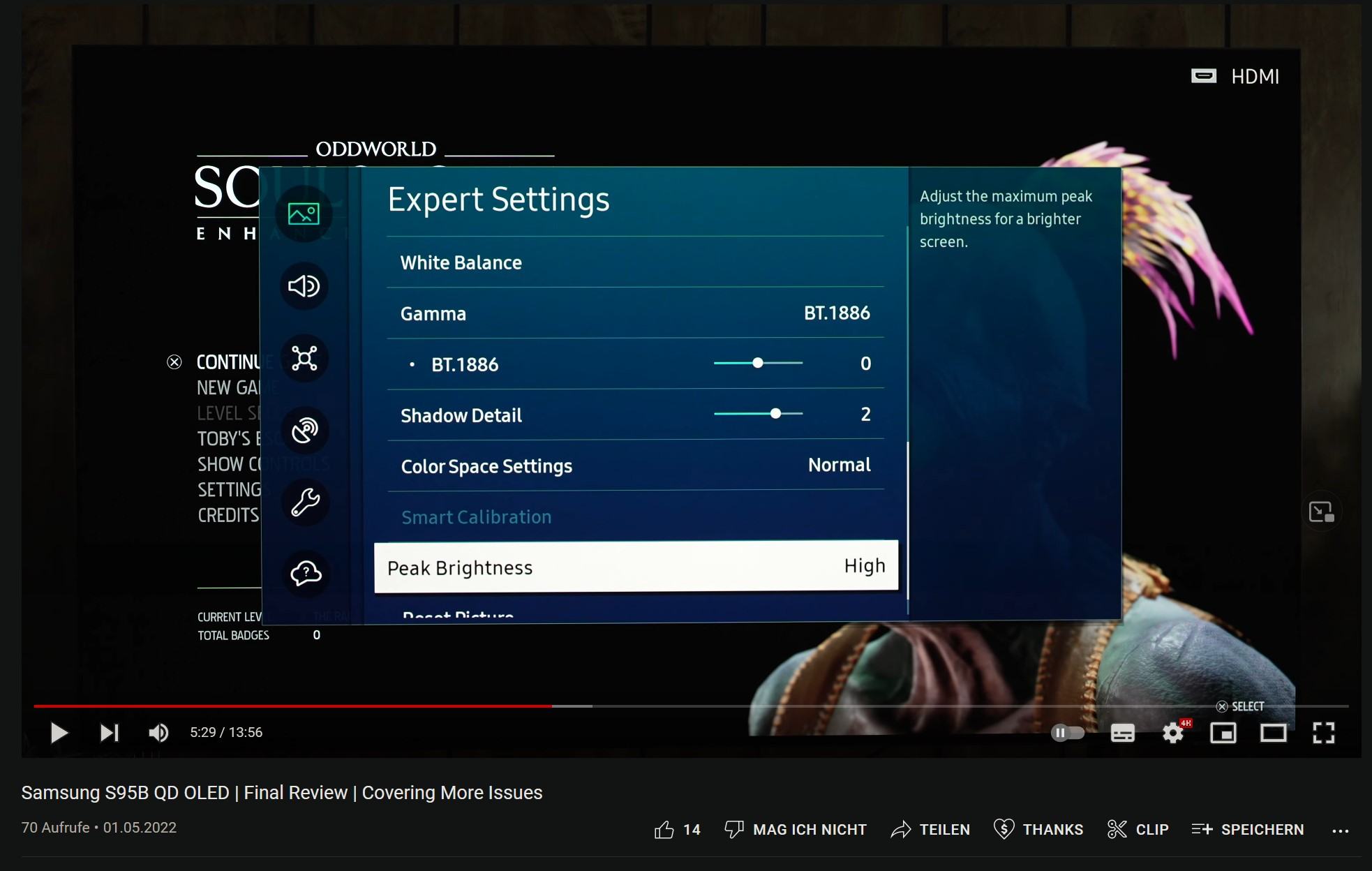Turn on subtitles with captions icon
Image resolution: width=1372 pixels, height=871 pixels.
1122,733
